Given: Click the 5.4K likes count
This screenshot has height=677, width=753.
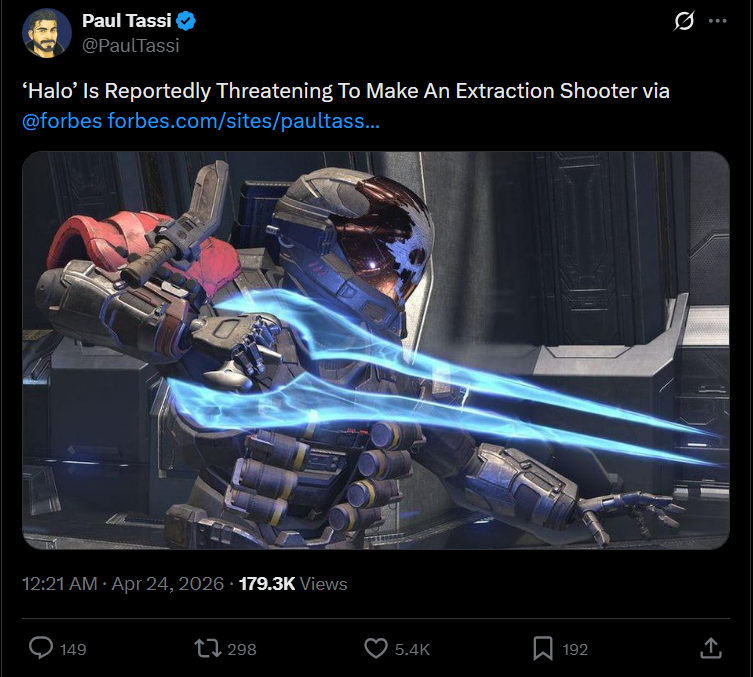Looking at the screenshot, I should point(412,650).
